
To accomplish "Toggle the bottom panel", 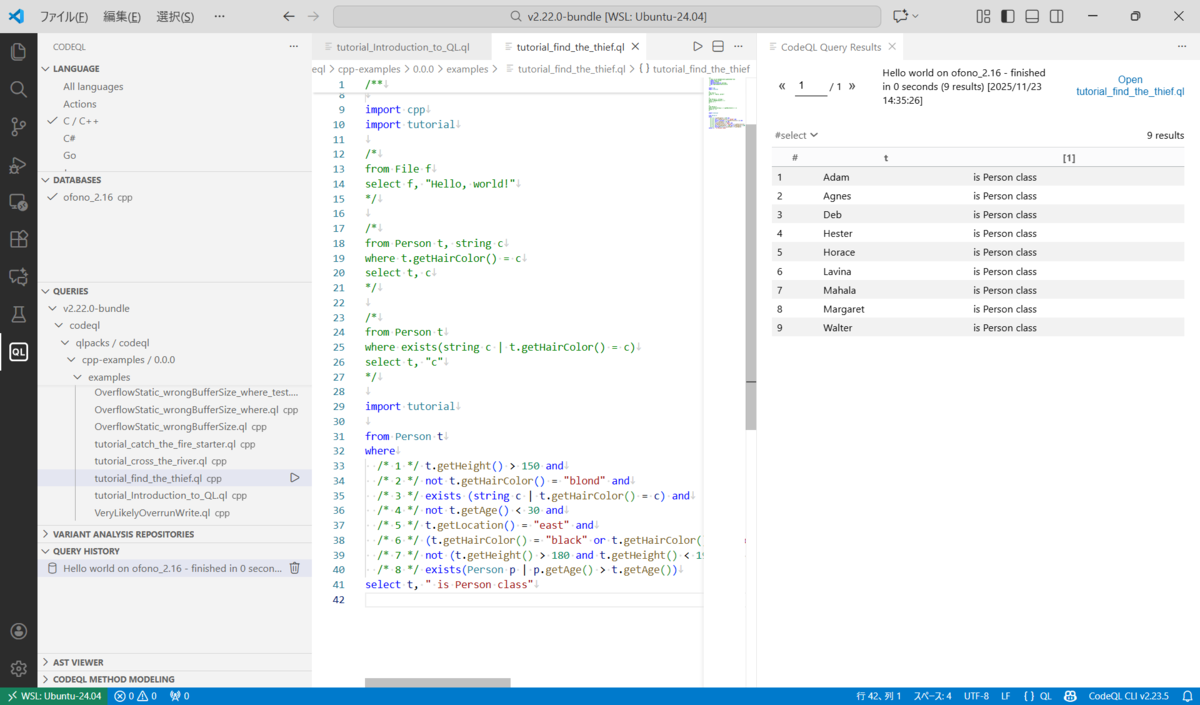I will pos(1032,16).
